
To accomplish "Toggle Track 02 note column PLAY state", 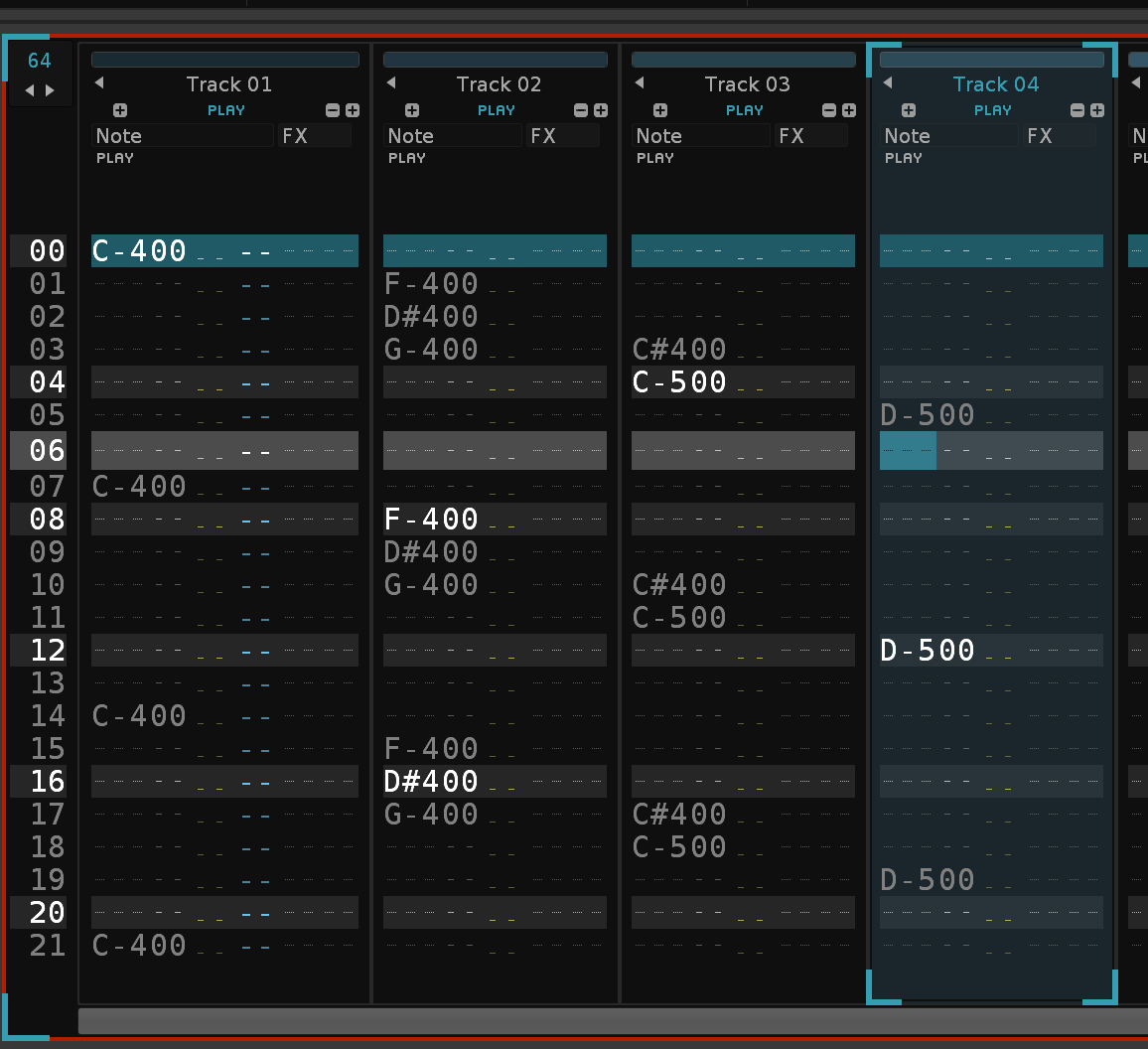I will pos(407,158).
